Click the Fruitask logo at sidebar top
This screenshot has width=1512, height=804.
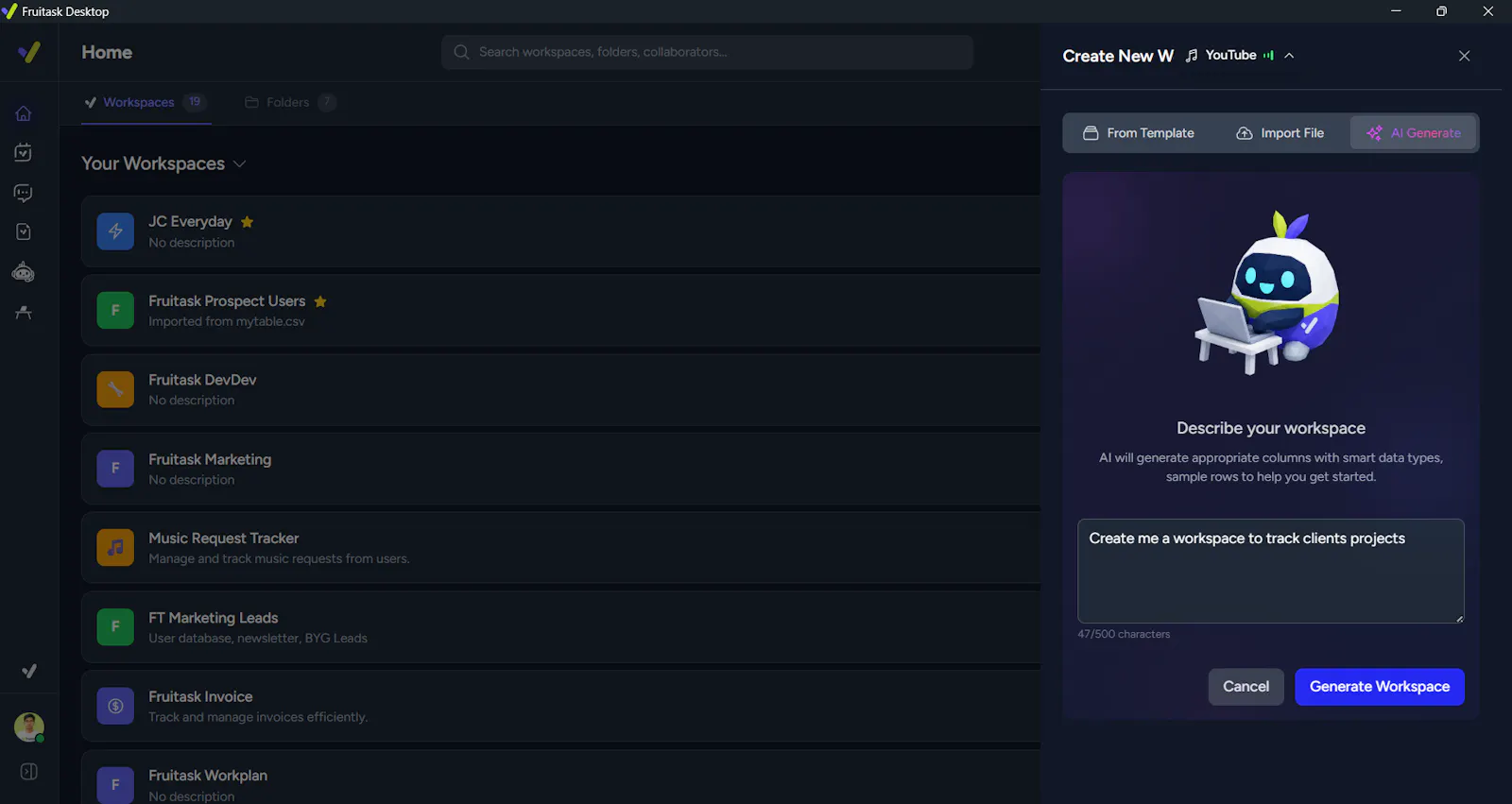click(x=29, y=52)
